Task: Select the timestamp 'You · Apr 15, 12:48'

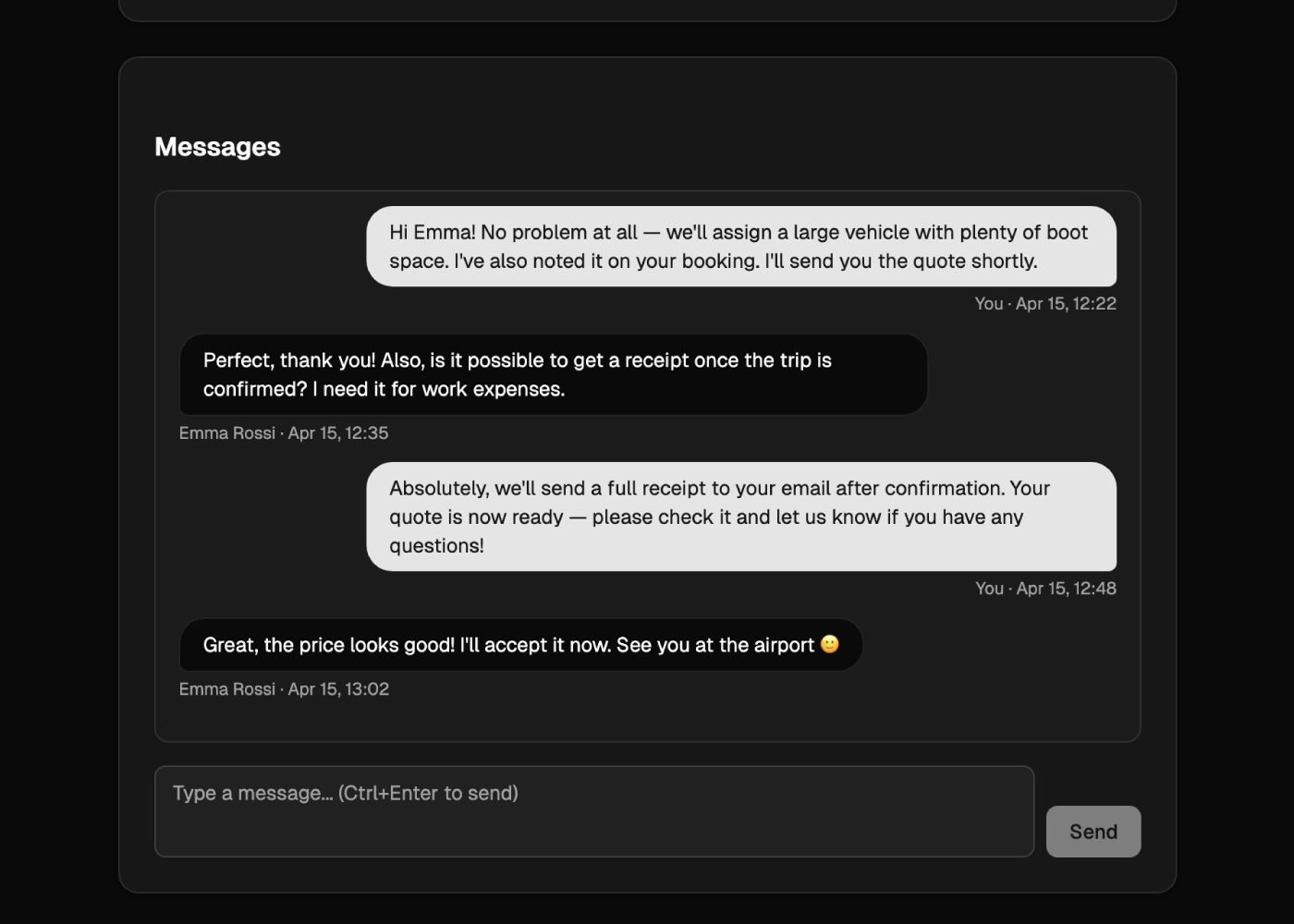Action: coord(1045,589)
